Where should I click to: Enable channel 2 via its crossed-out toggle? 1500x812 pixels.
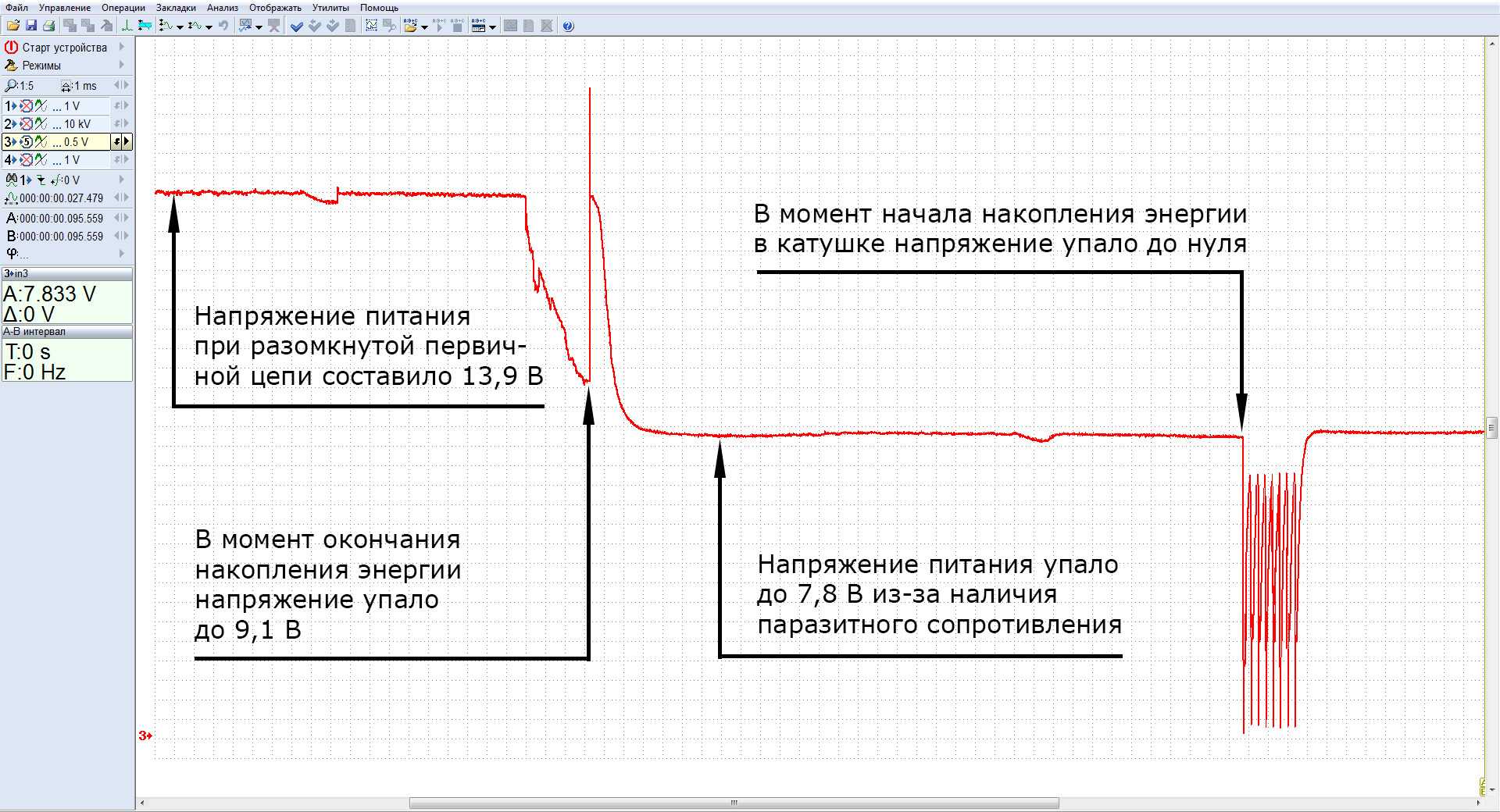pos(26,124)
